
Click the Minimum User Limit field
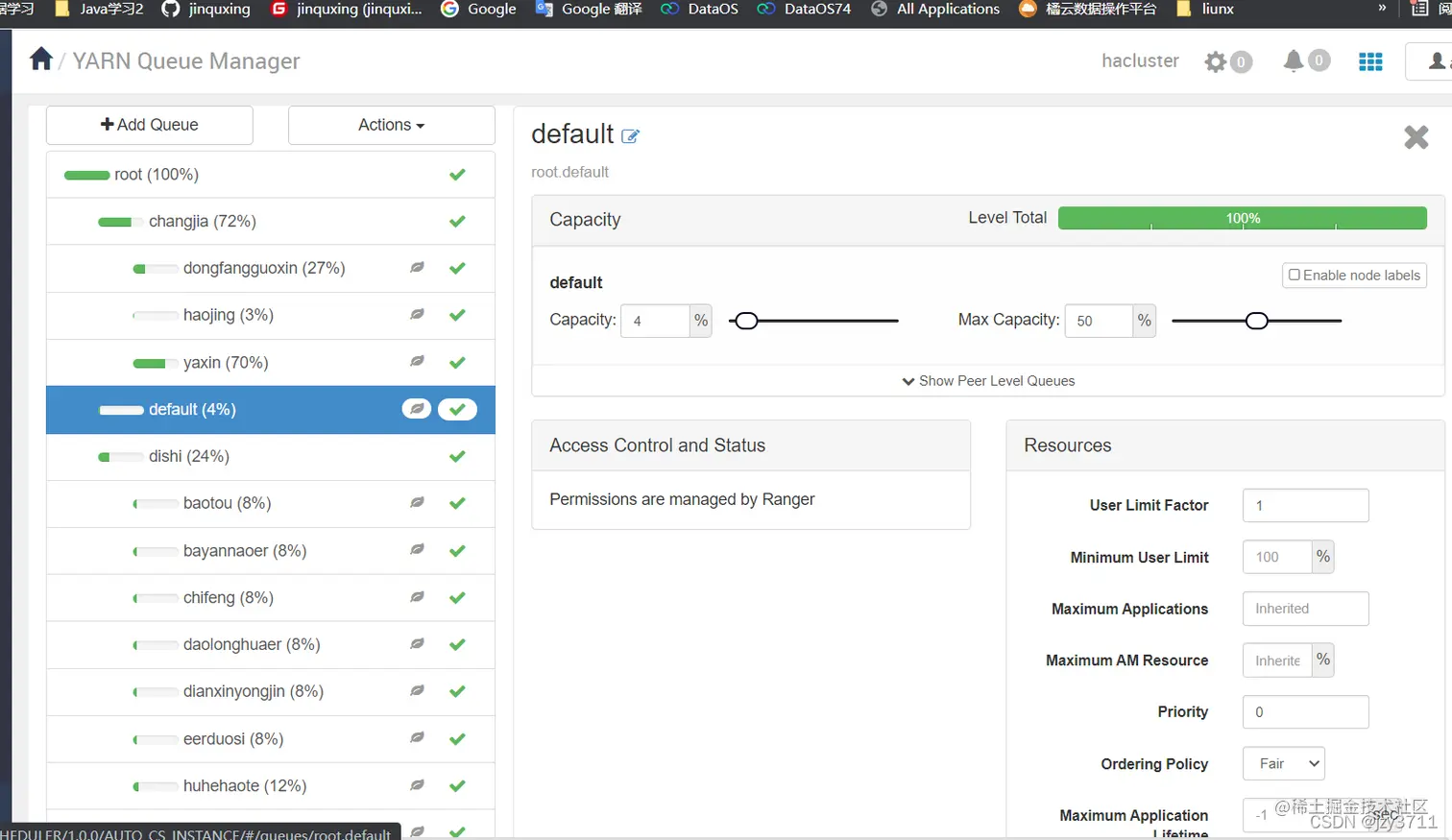1277,557
